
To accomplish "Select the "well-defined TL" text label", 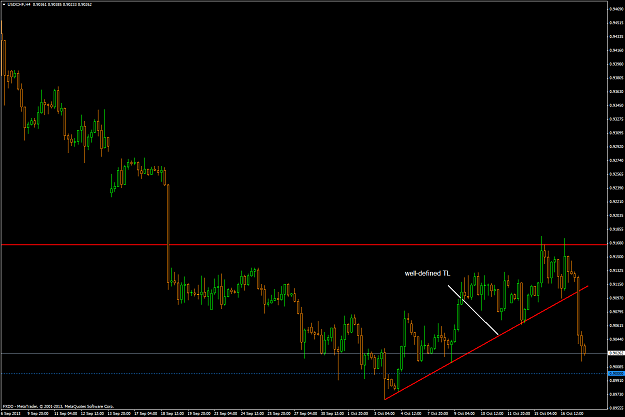I will (x=427, y=273).
